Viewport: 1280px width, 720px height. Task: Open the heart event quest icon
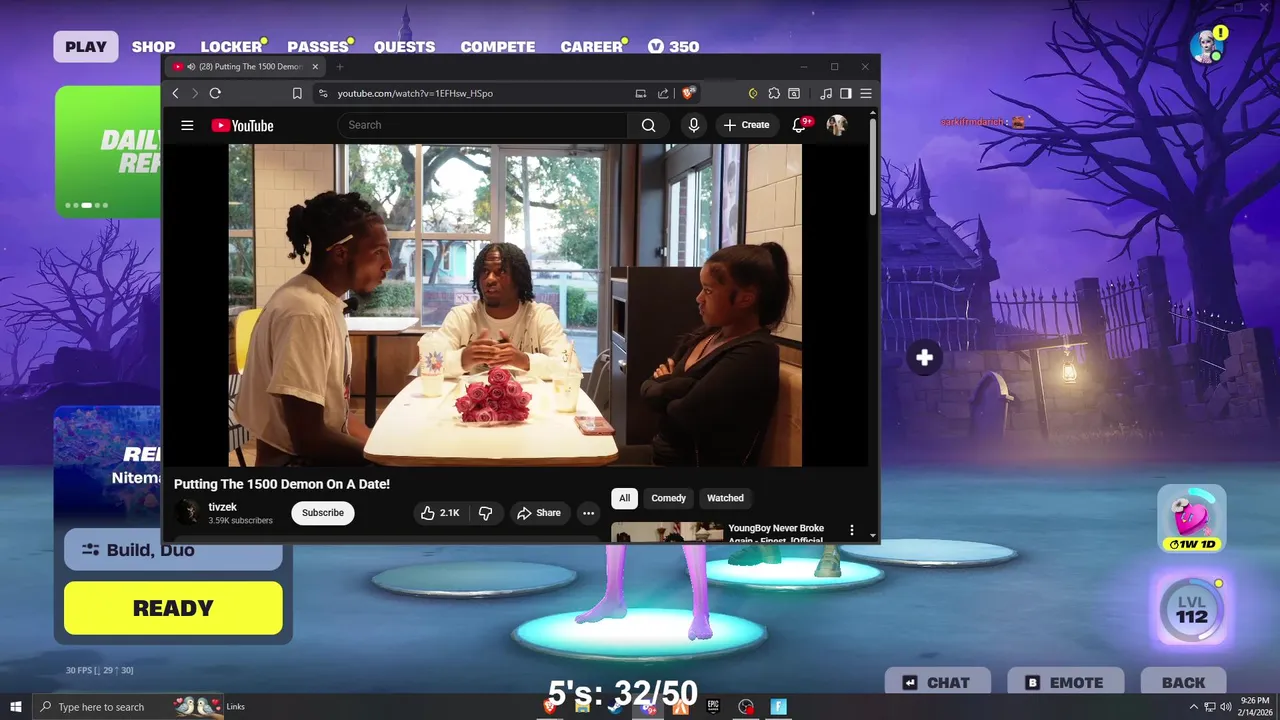point(1192,517)
